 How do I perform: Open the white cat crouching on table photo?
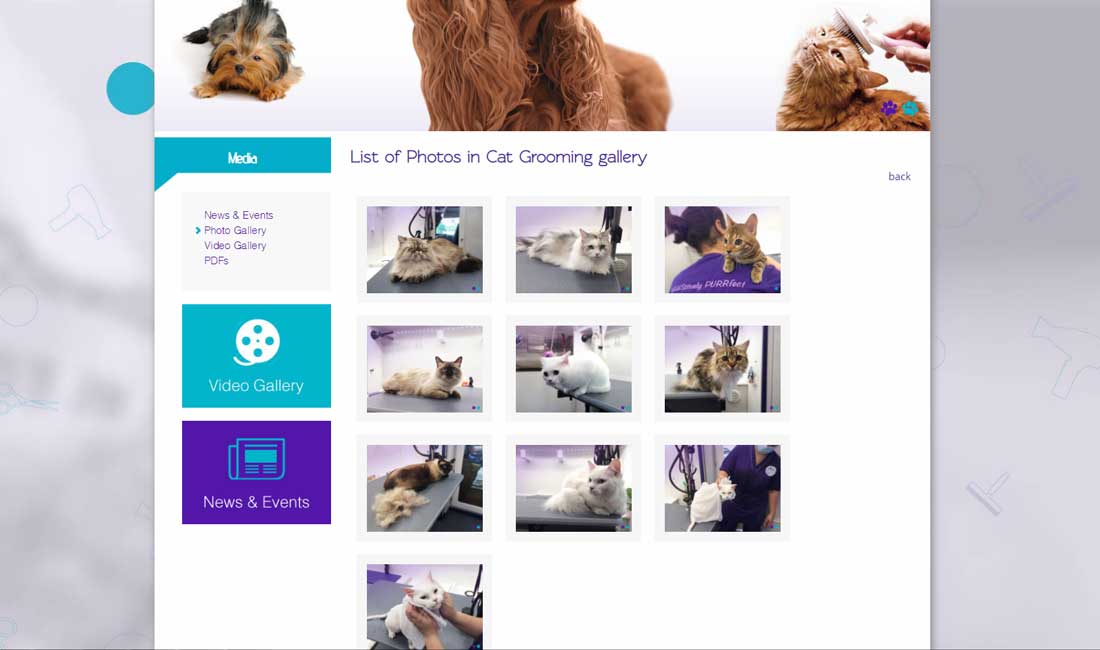574,369
